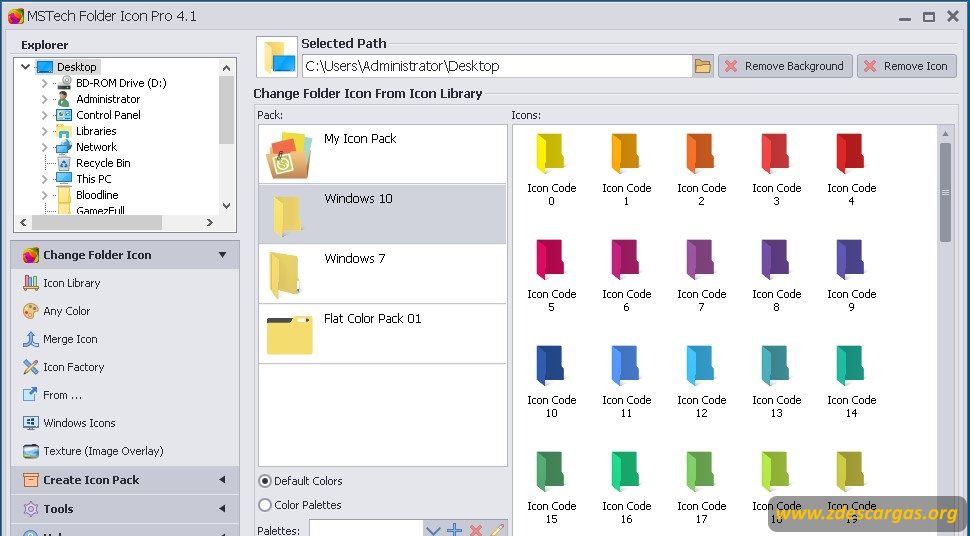
Task: Pick the teal Icon Code 14 folder
Action: point(851,365)
